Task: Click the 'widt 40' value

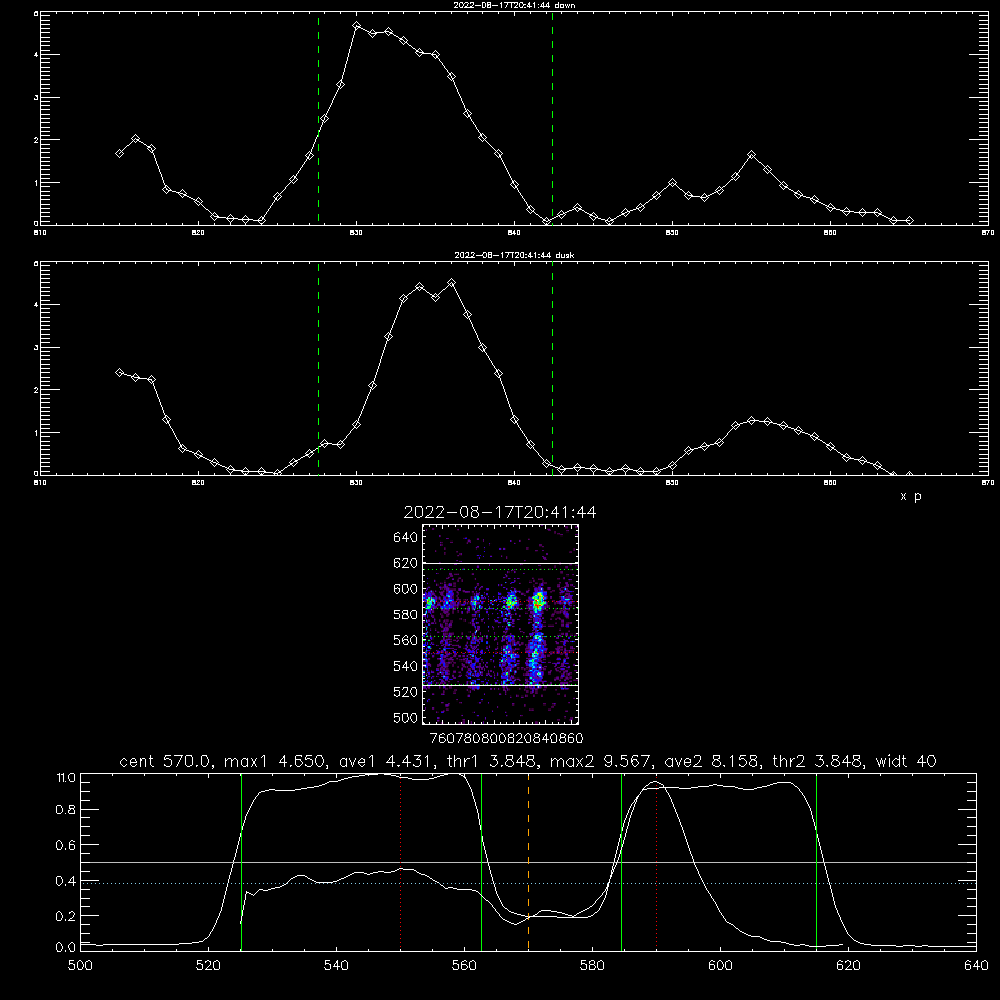Action: 906,761
